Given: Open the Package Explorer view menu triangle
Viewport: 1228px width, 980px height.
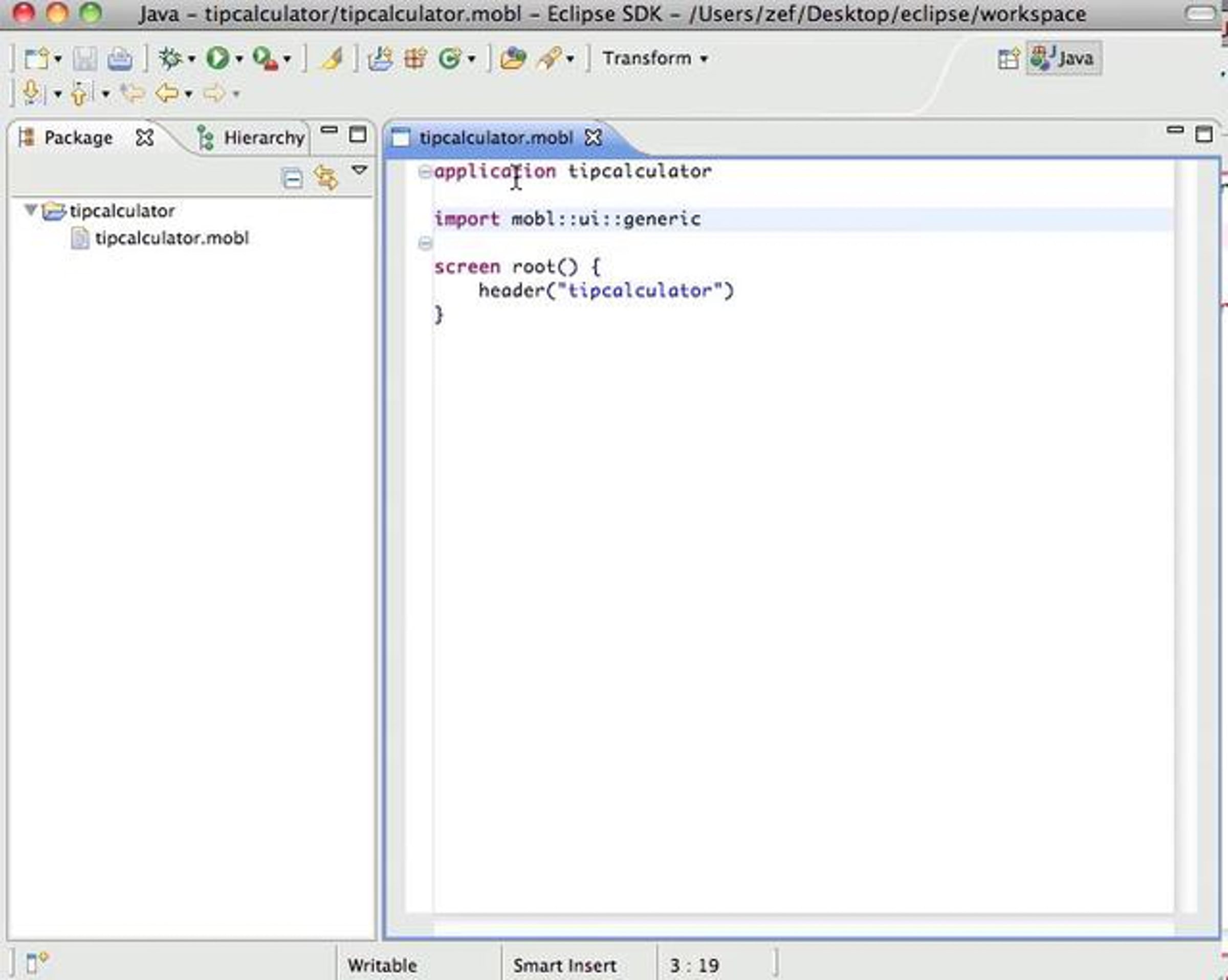Looking at the screenshot, I should point(359,170).
